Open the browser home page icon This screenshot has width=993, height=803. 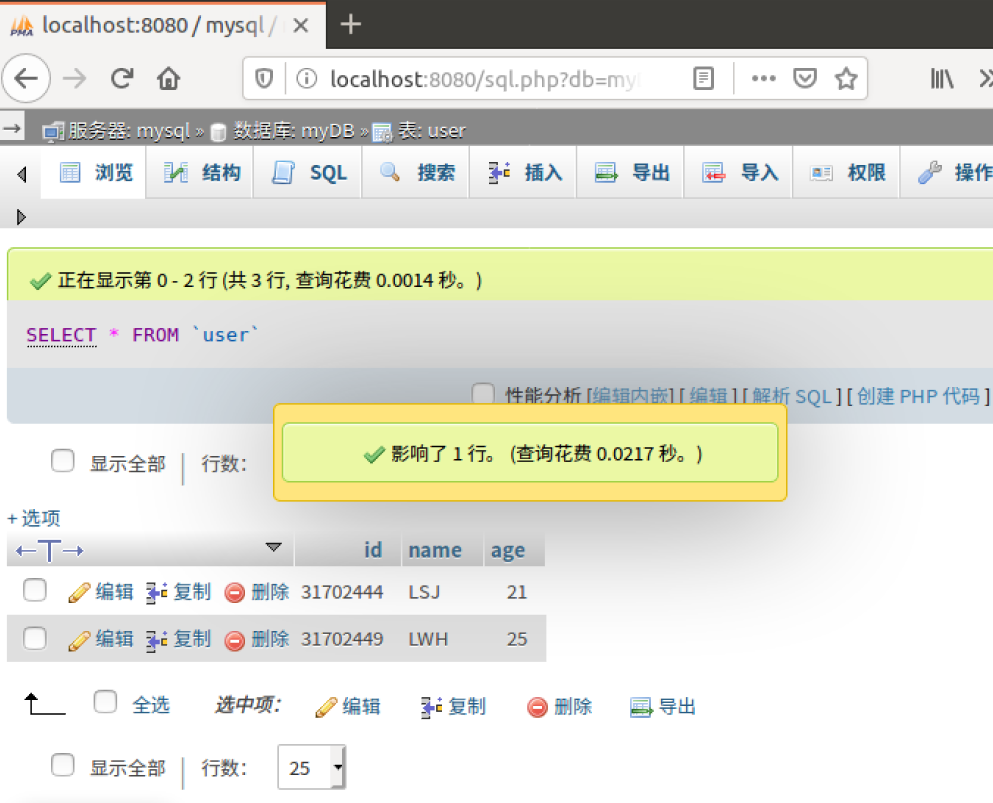point(168,79)
